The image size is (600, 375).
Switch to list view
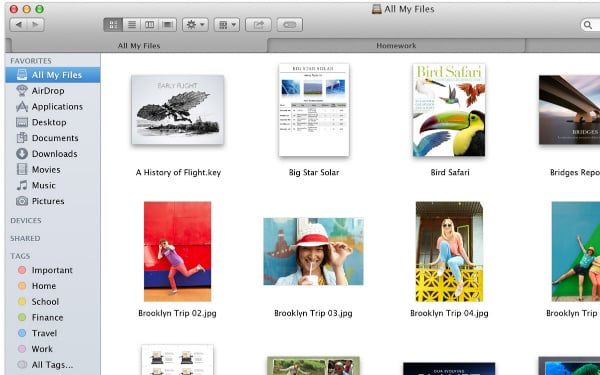(132, 25)
